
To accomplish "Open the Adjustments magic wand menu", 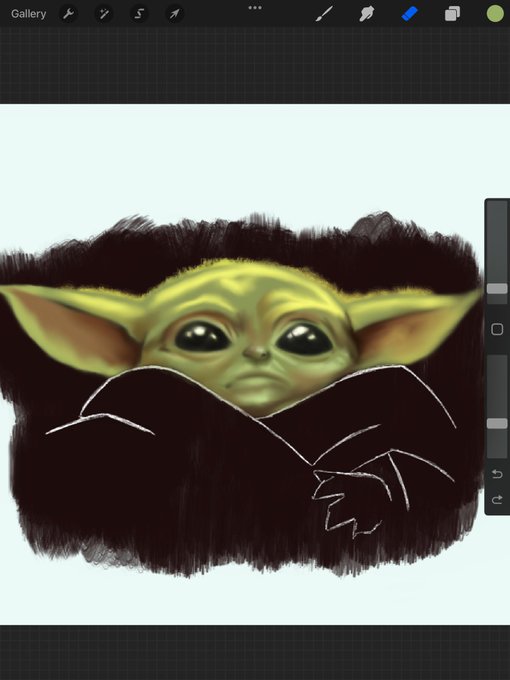I will coord(104,14).
